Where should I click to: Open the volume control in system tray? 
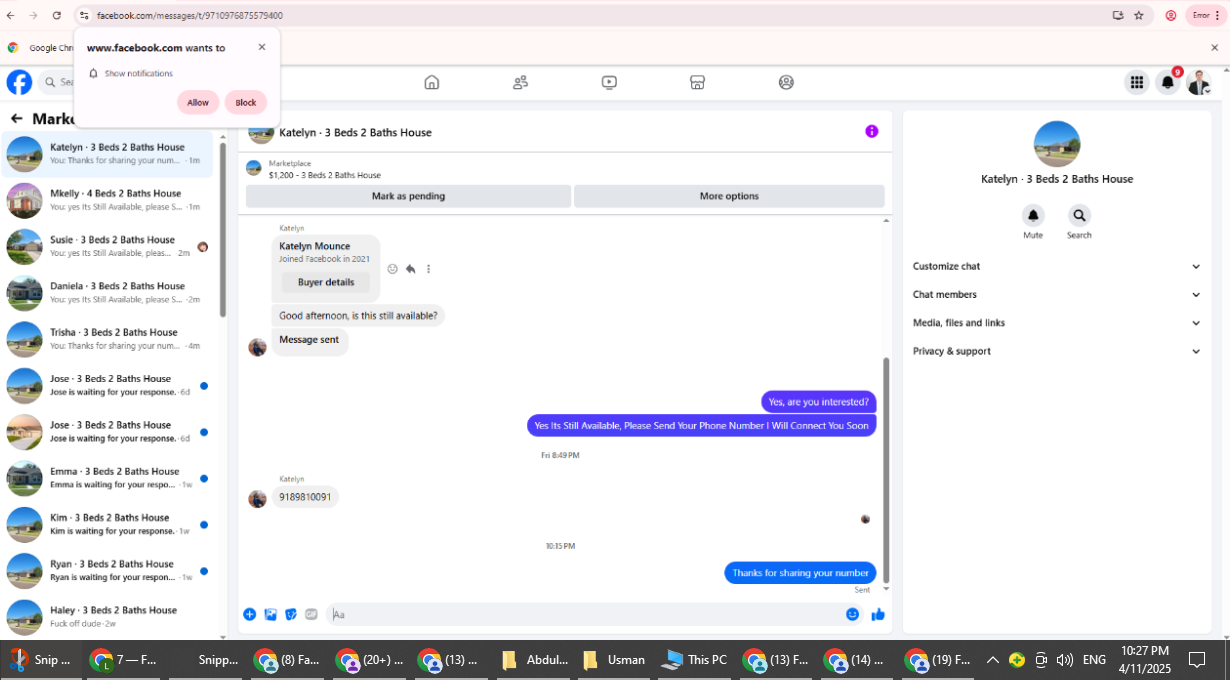tap(1065, 660)
